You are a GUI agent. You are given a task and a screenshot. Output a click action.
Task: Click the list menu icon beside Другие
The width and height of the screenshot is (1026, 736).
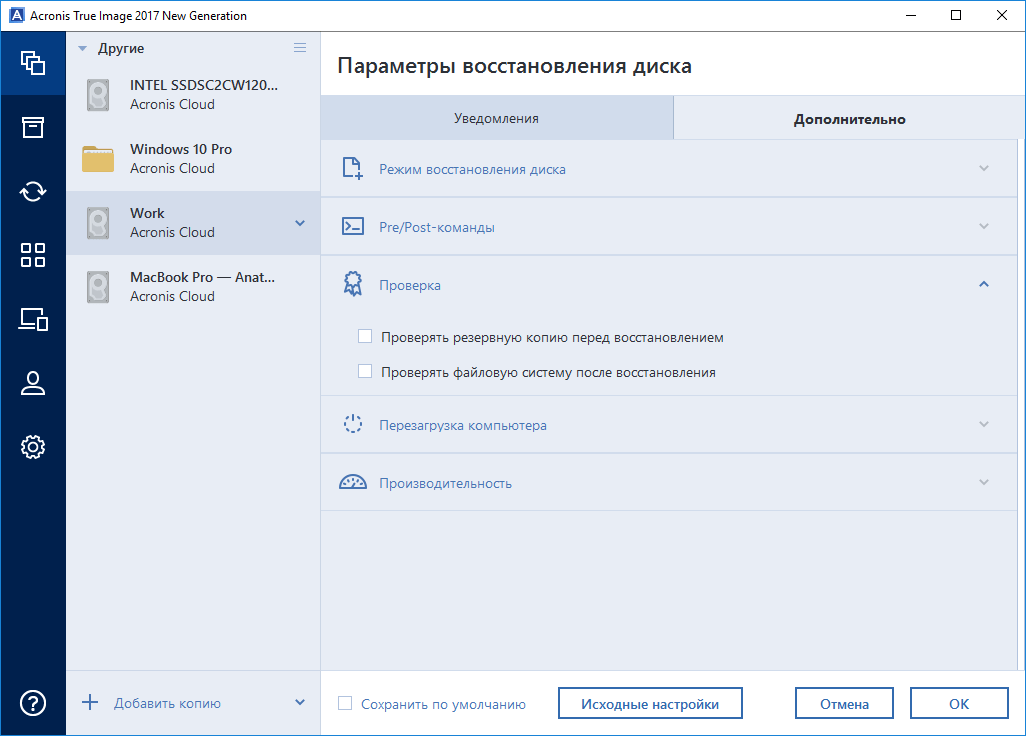click(300, 48)
